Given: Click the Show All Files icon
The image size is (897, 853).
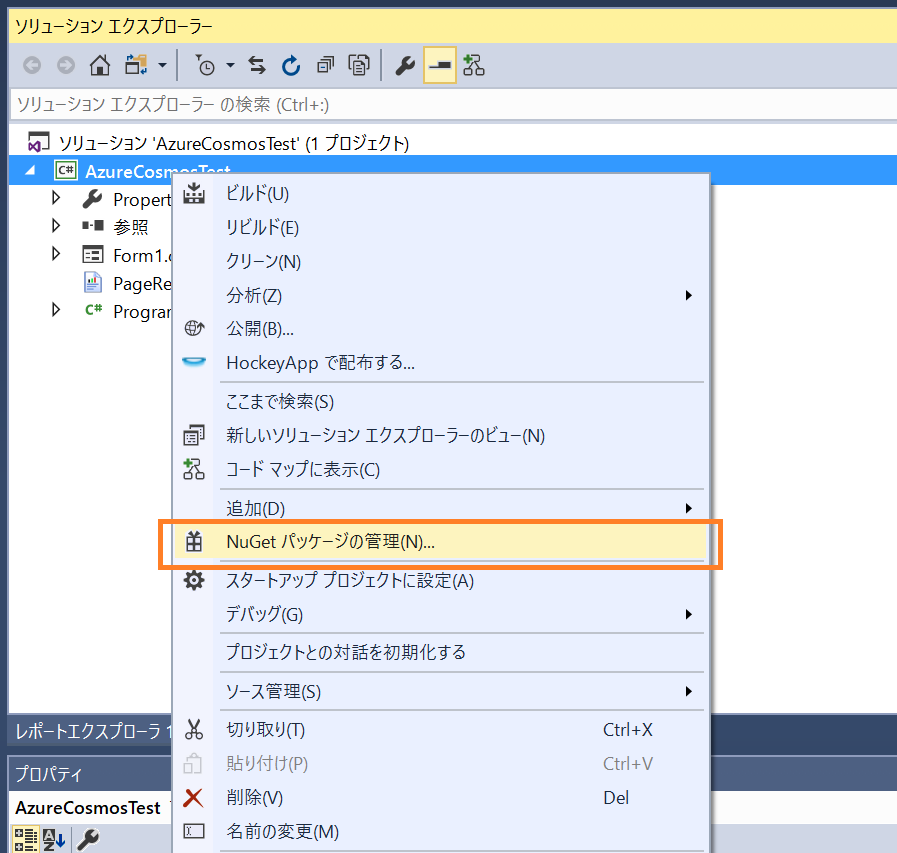Looking at the screenshot, I should click(359, 65).
